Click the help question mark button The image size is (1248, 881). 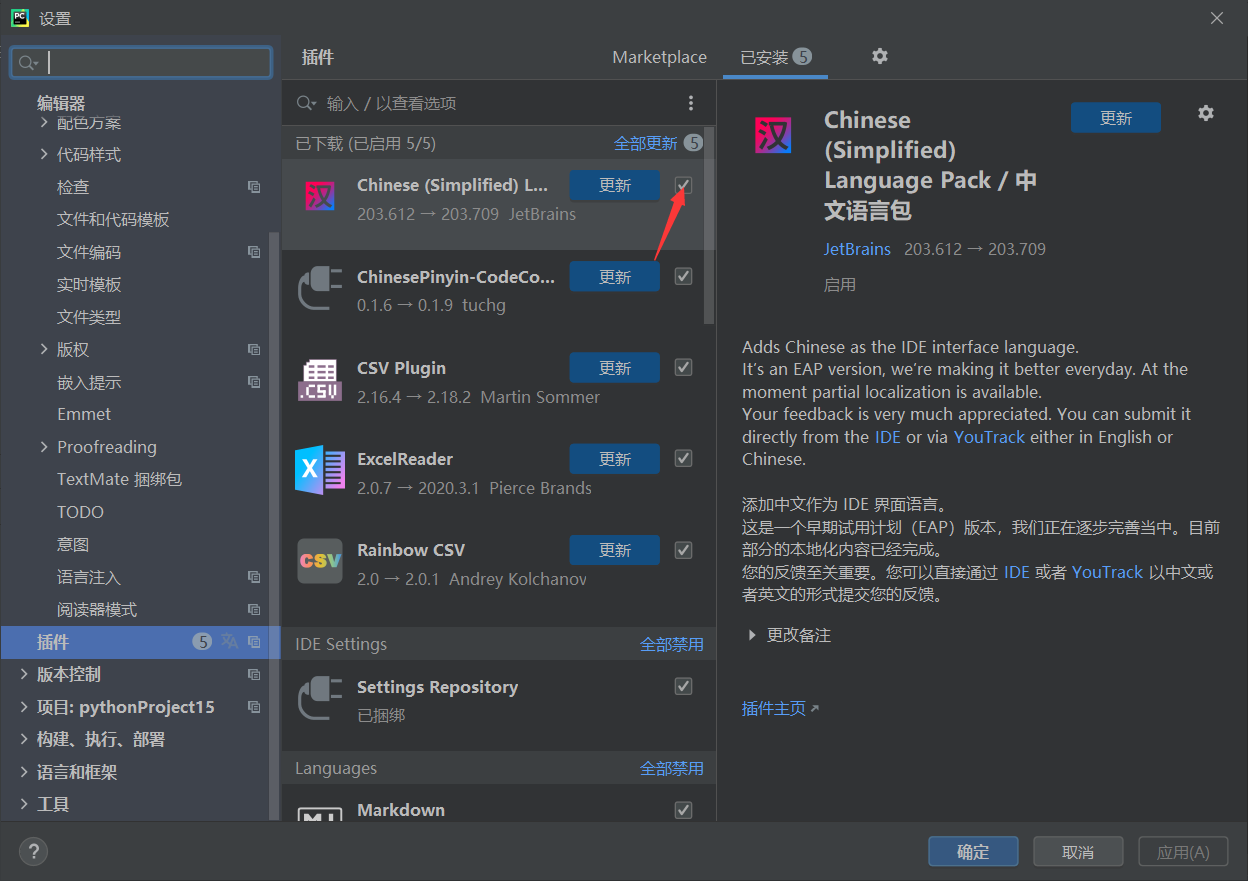coord(33,851)
